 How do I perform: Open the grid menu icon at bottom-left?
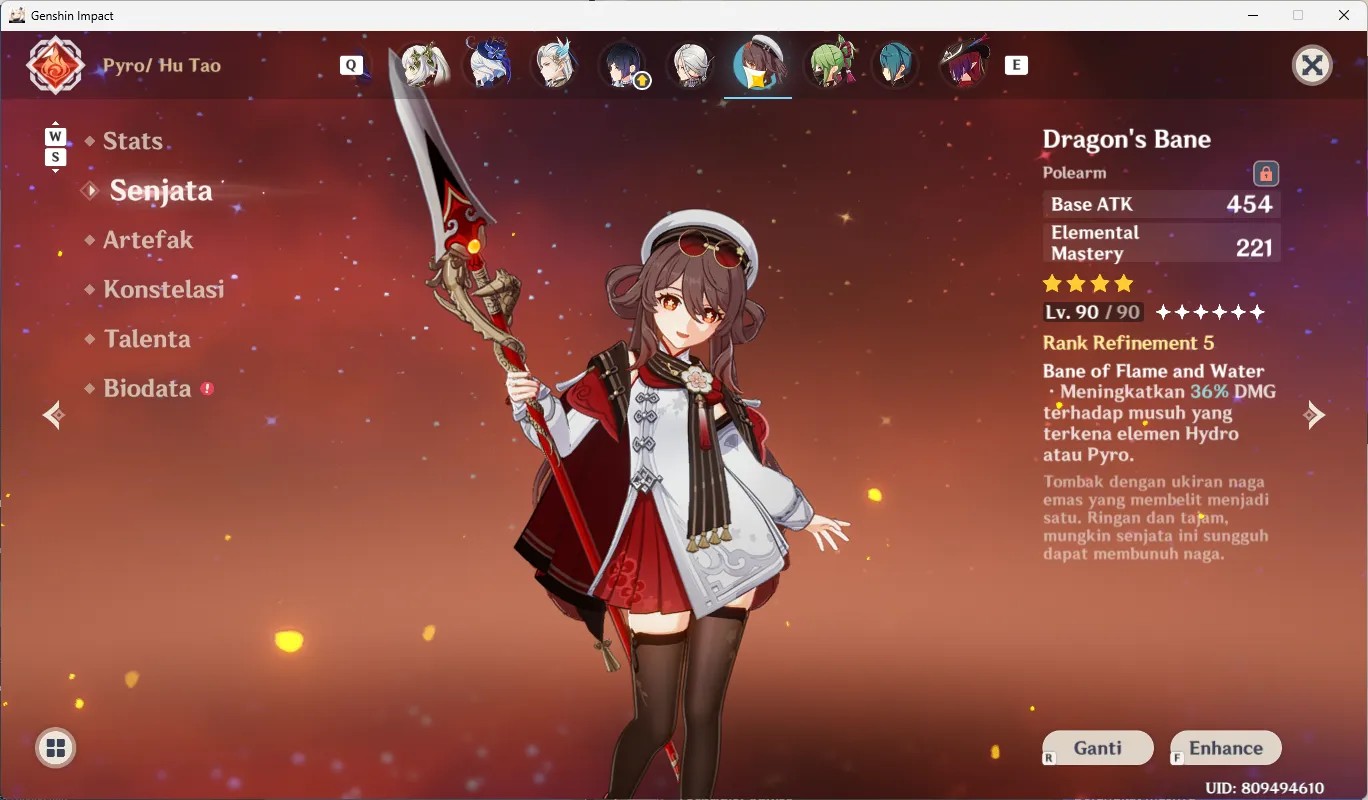55,748
